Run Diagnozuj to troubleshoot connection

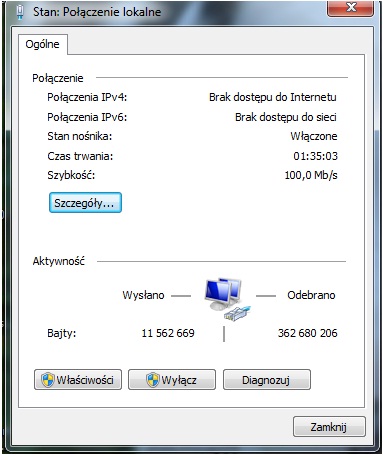[x=267, y=379]
